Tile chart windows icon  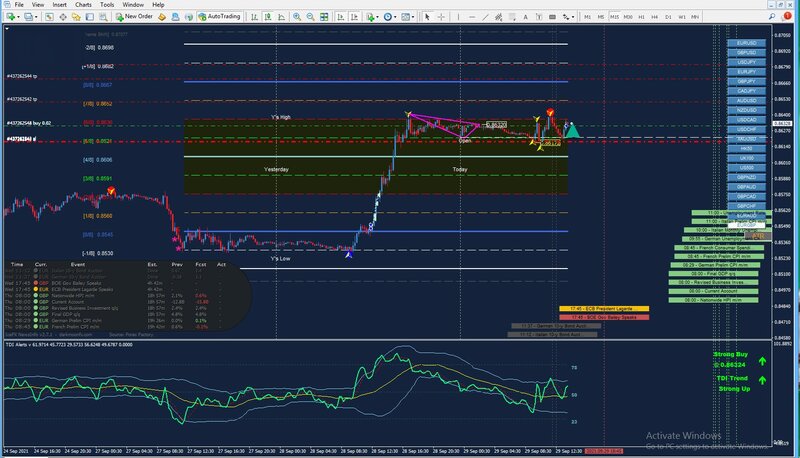coord(324,17)
